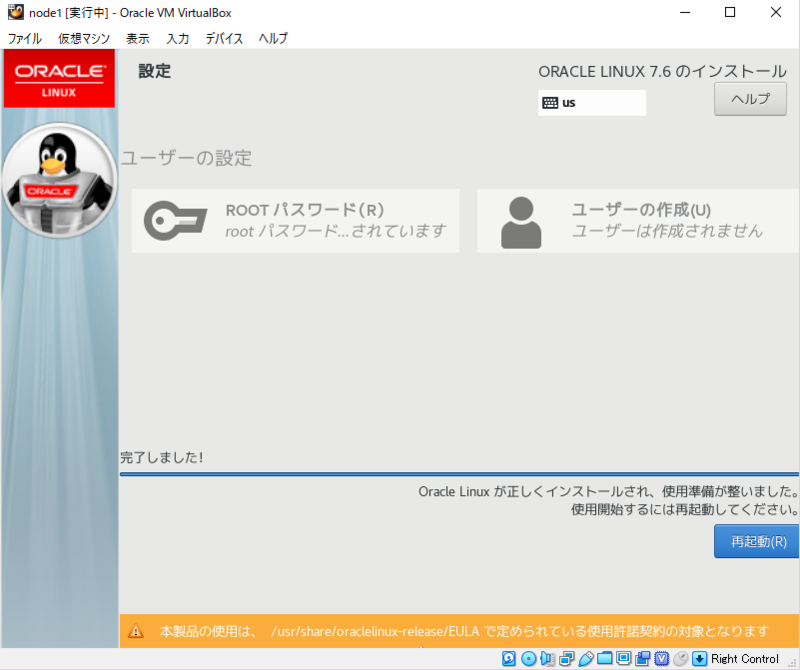
Task: Open the ROOT パスワード(R) setting
Action: [295, 220]
